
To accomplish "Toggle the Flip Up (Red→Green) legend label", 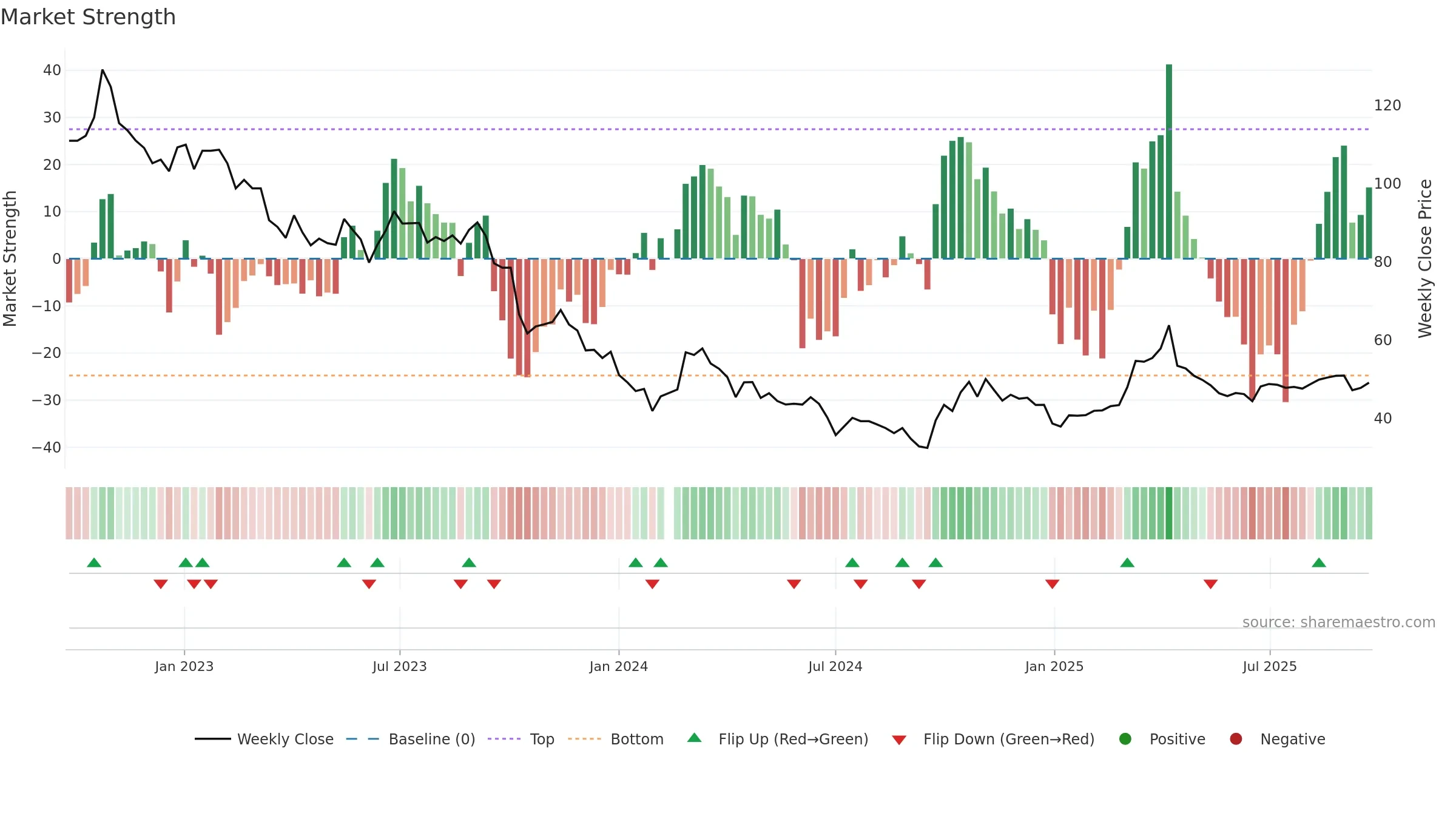I will click(x=794, y=739).
